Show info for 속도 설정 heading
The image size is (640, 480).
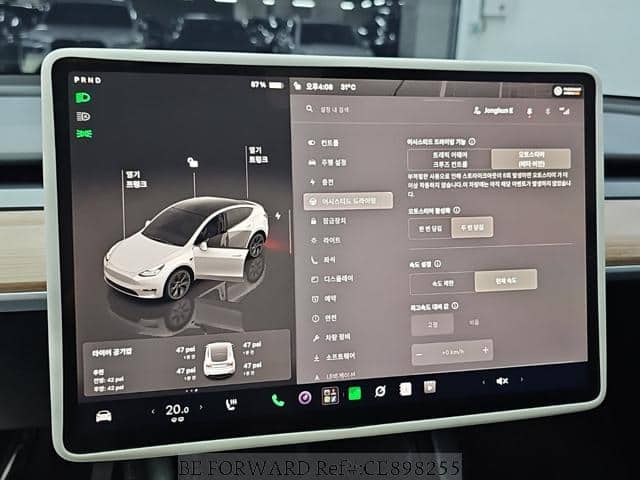click(438, 264)
